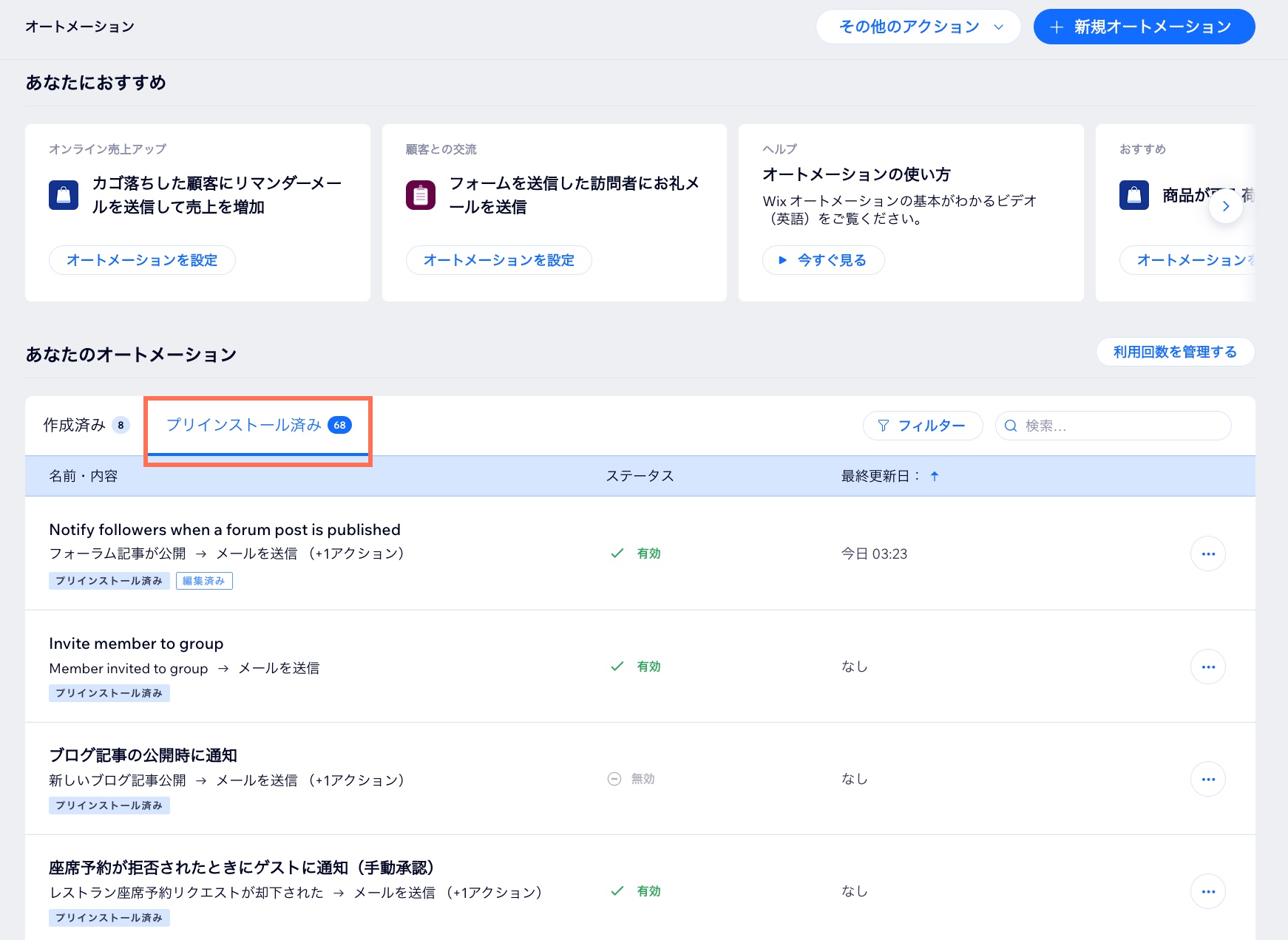Sort by 最終更新日 arrow icon

tap(935, 476)
